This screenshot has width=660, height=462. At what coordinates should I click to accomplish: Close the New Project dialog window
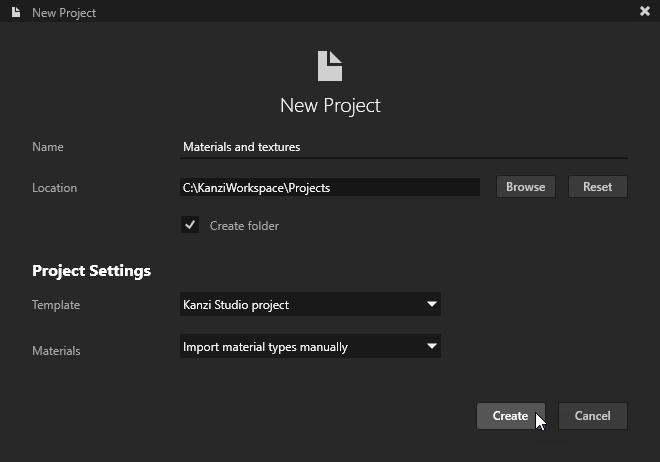644,12
